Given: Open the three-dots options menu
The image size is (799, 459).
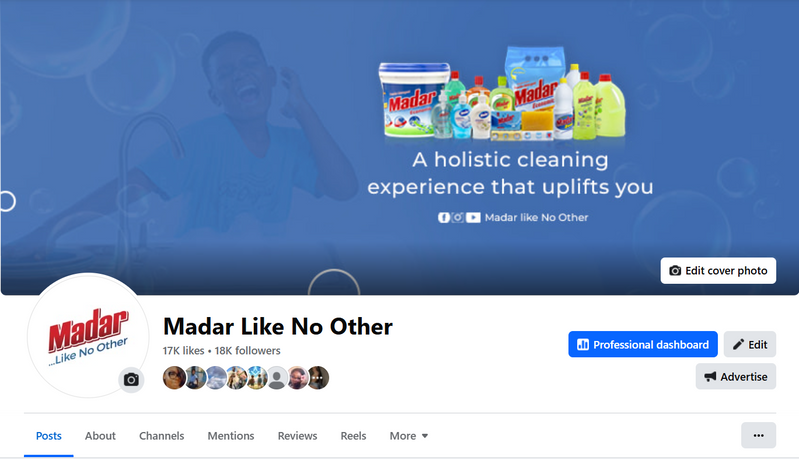Looking at the screenshot, I should tap(758, 435).
